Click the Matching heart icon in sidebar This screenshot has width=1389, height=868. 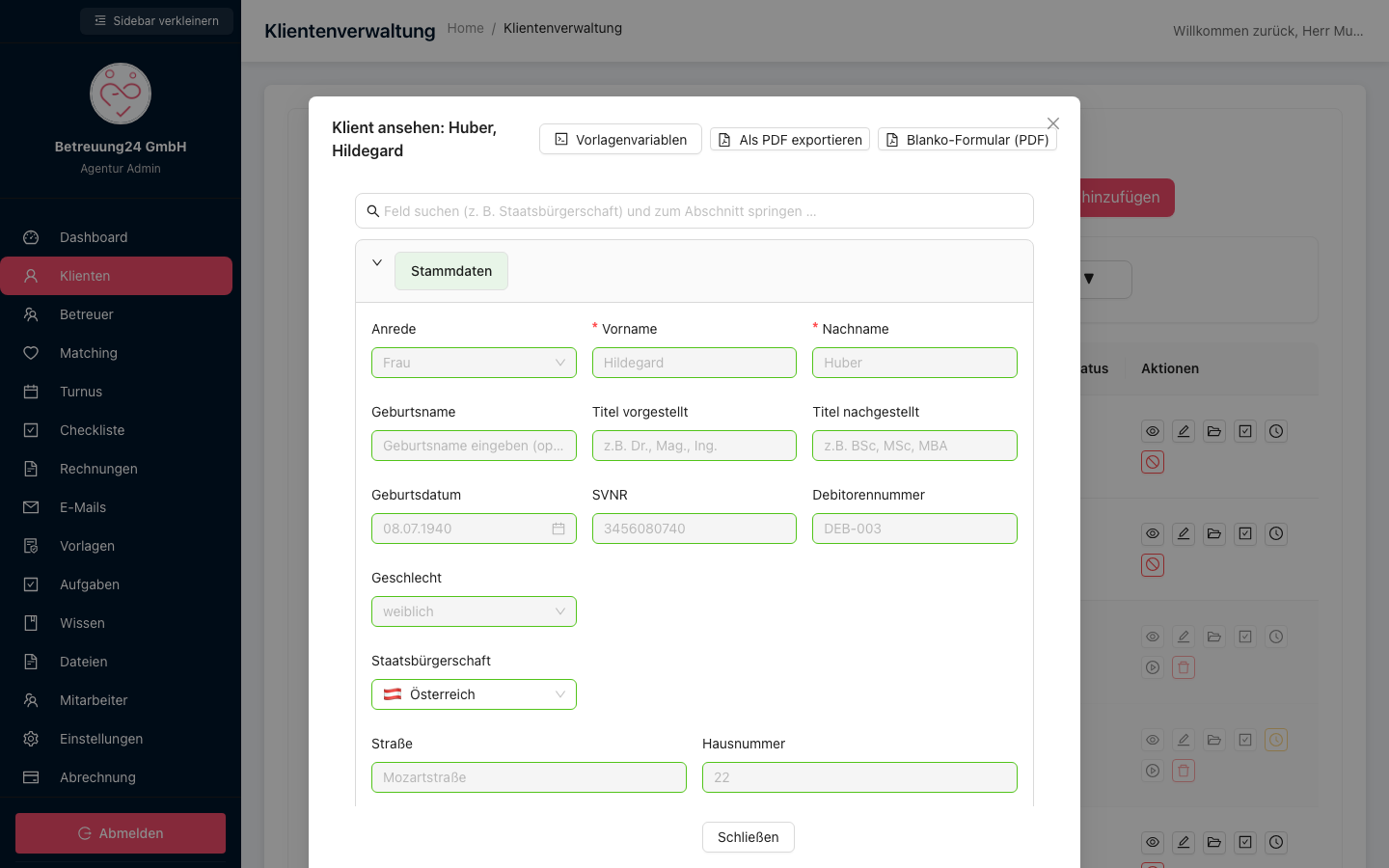point(31,353)
